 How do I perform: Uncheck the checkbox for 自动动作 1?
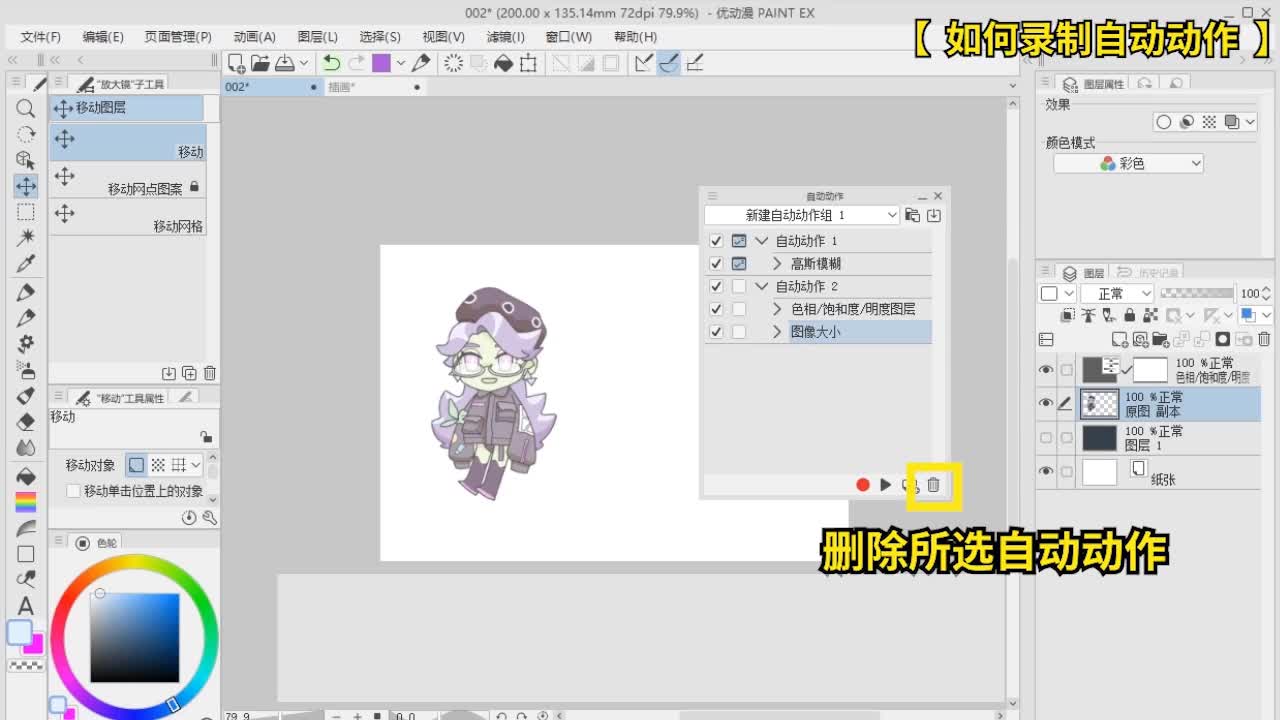point(715,241)
